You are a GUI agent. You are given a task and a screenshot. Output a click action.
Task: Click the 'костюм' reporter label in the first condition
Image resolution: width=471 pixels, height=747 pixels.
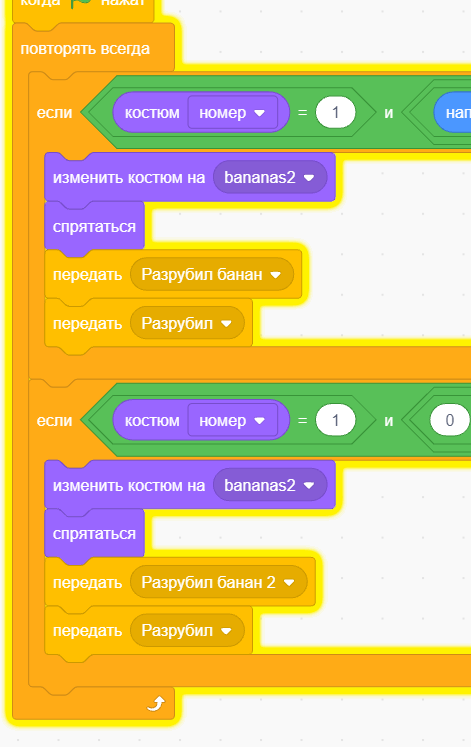tap(152, 113)
